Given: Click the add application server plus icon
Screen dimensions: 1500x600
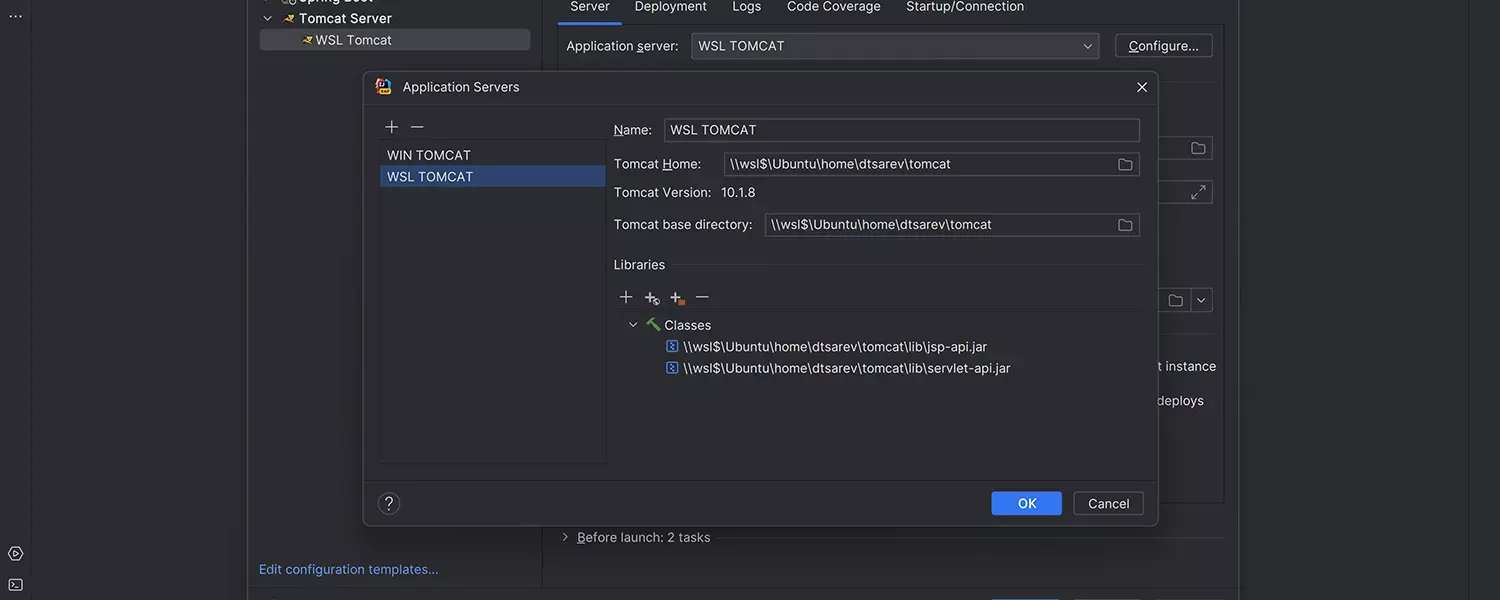Looking at the screenshot, I should click(392, 127).
